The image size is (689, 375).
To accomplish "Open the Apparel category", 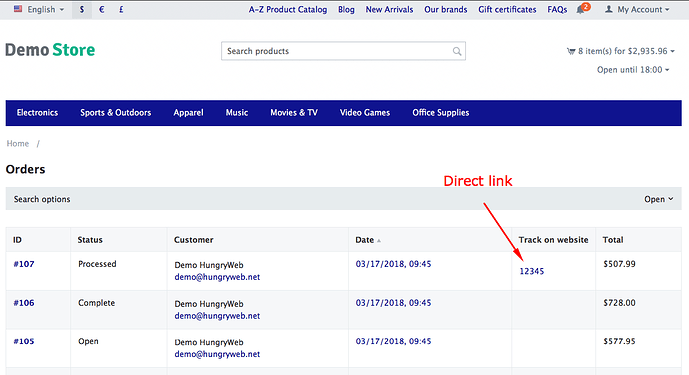I will [x=188, y=113].
